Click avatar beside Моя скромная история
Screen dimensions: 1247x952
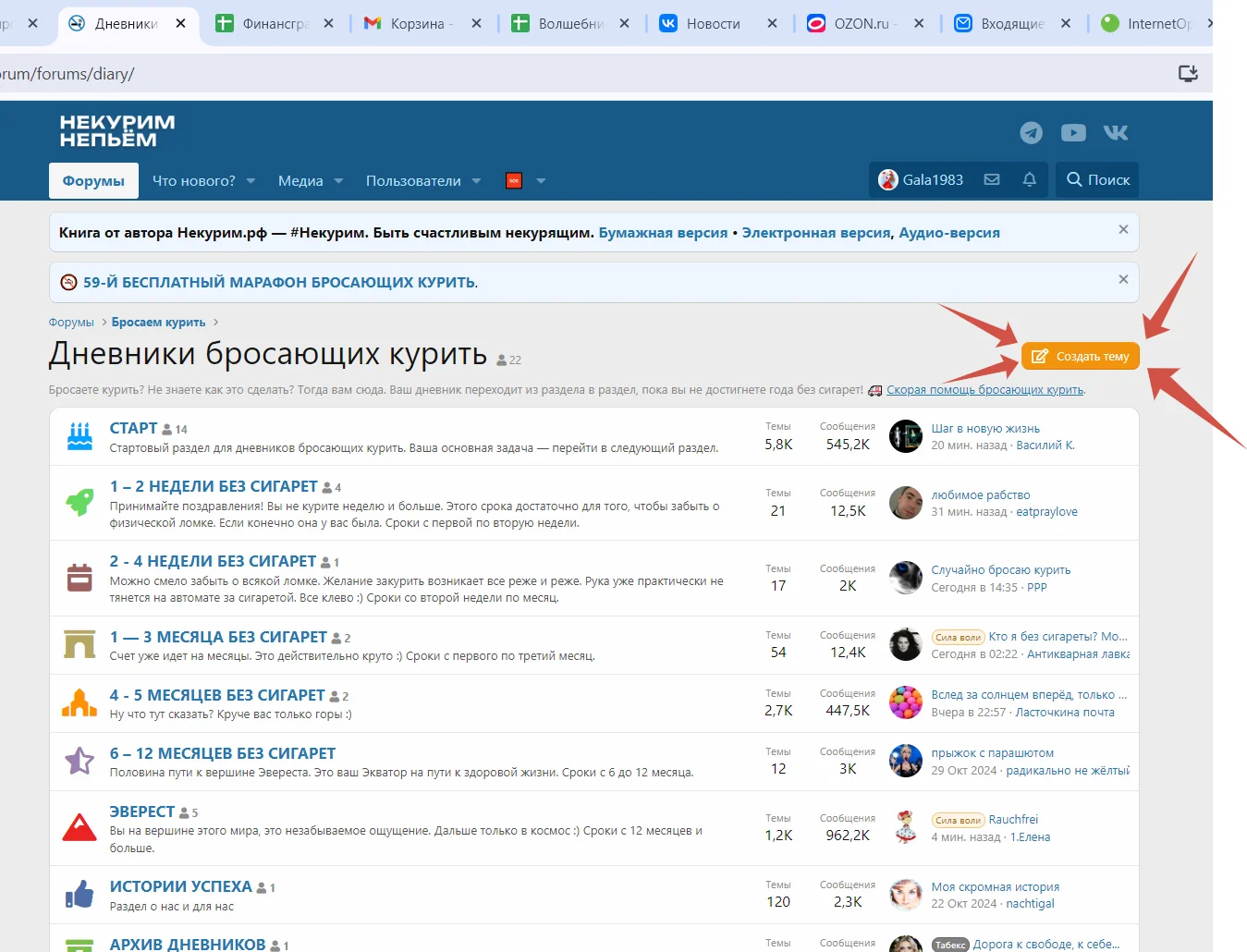(906, 895)
